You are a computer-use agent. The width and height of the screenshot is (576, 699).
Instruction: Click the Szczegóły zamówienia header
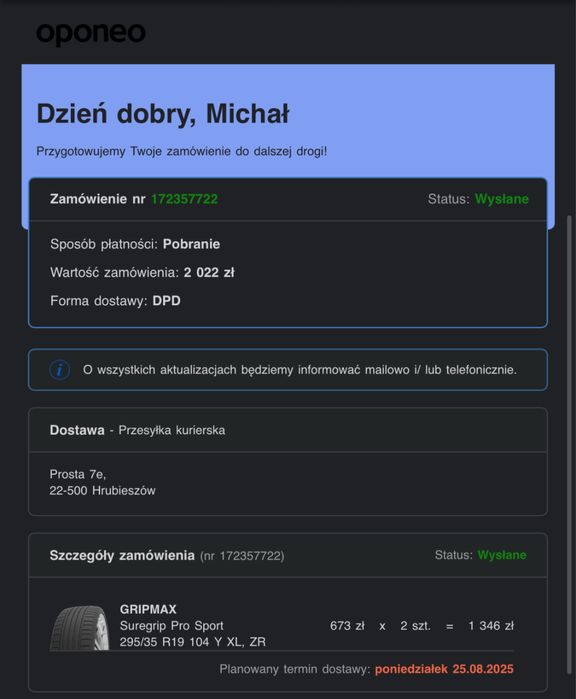(122, 555)
